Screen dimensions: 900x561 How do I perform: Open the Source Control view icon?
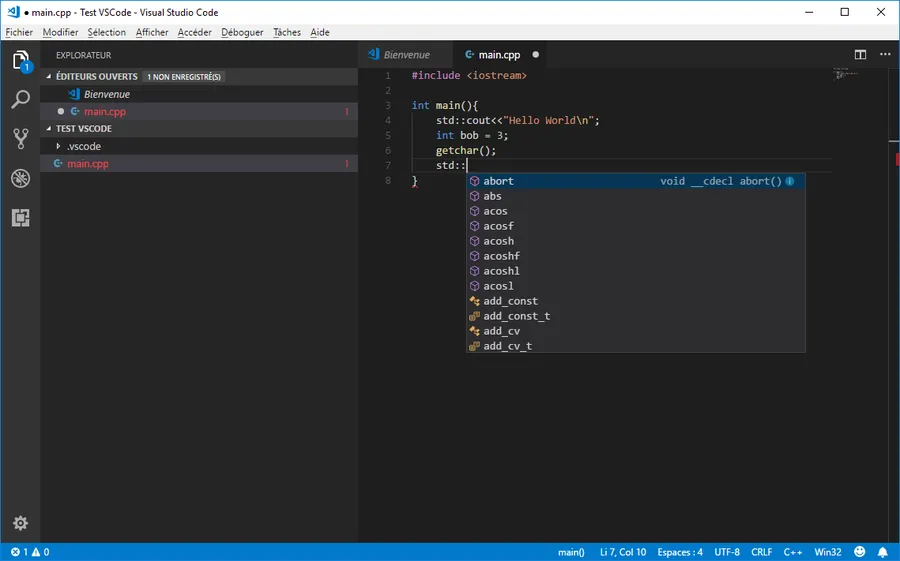click(x=20, y=139)
